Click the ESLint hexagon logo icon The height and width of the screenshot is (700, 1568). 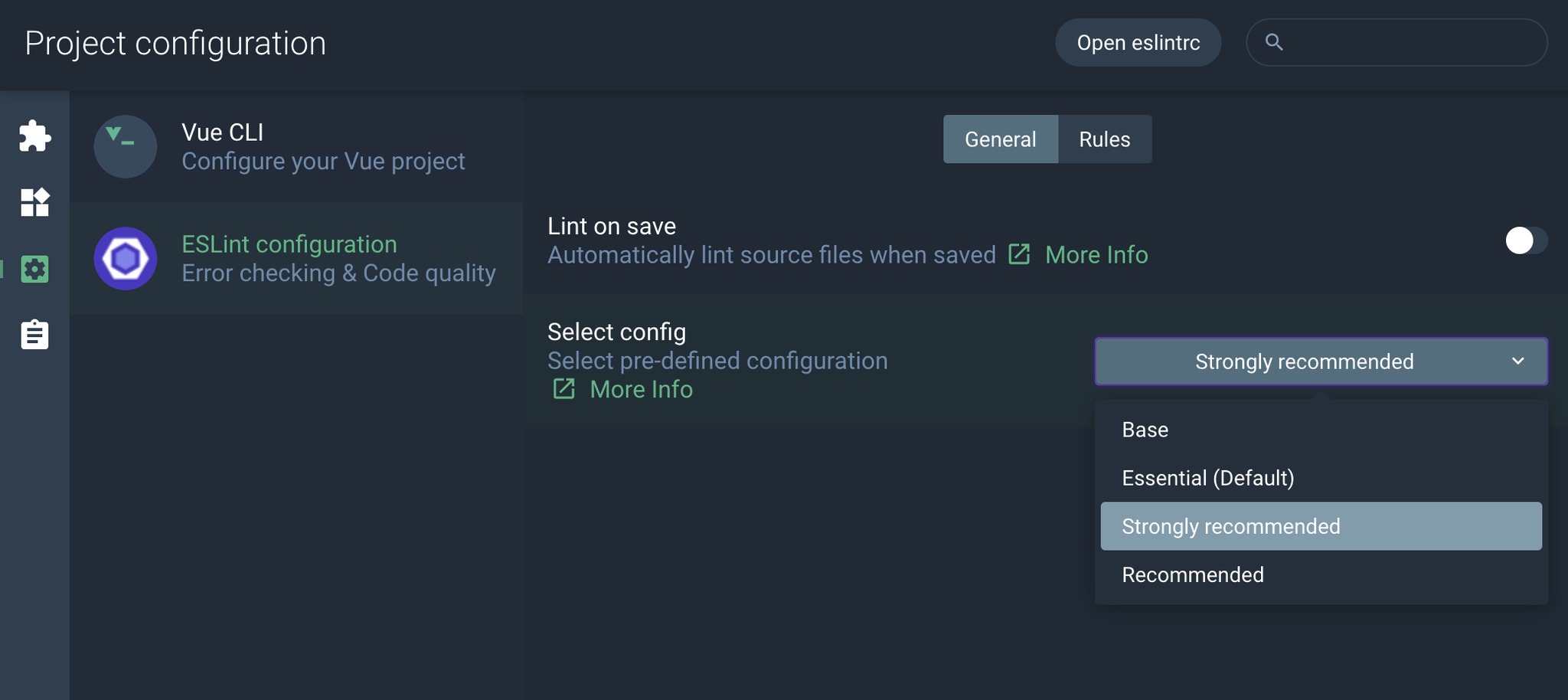(x=126, y=258)
